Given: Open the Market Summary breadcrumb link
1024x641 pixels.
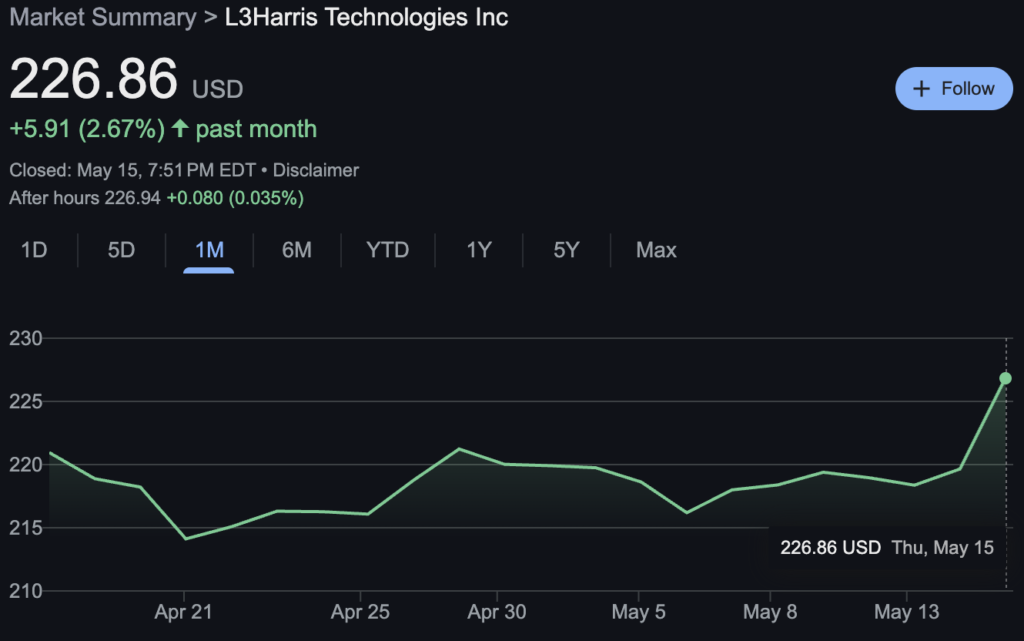Looking at the screenshot, I should click(x=103, y=17).
